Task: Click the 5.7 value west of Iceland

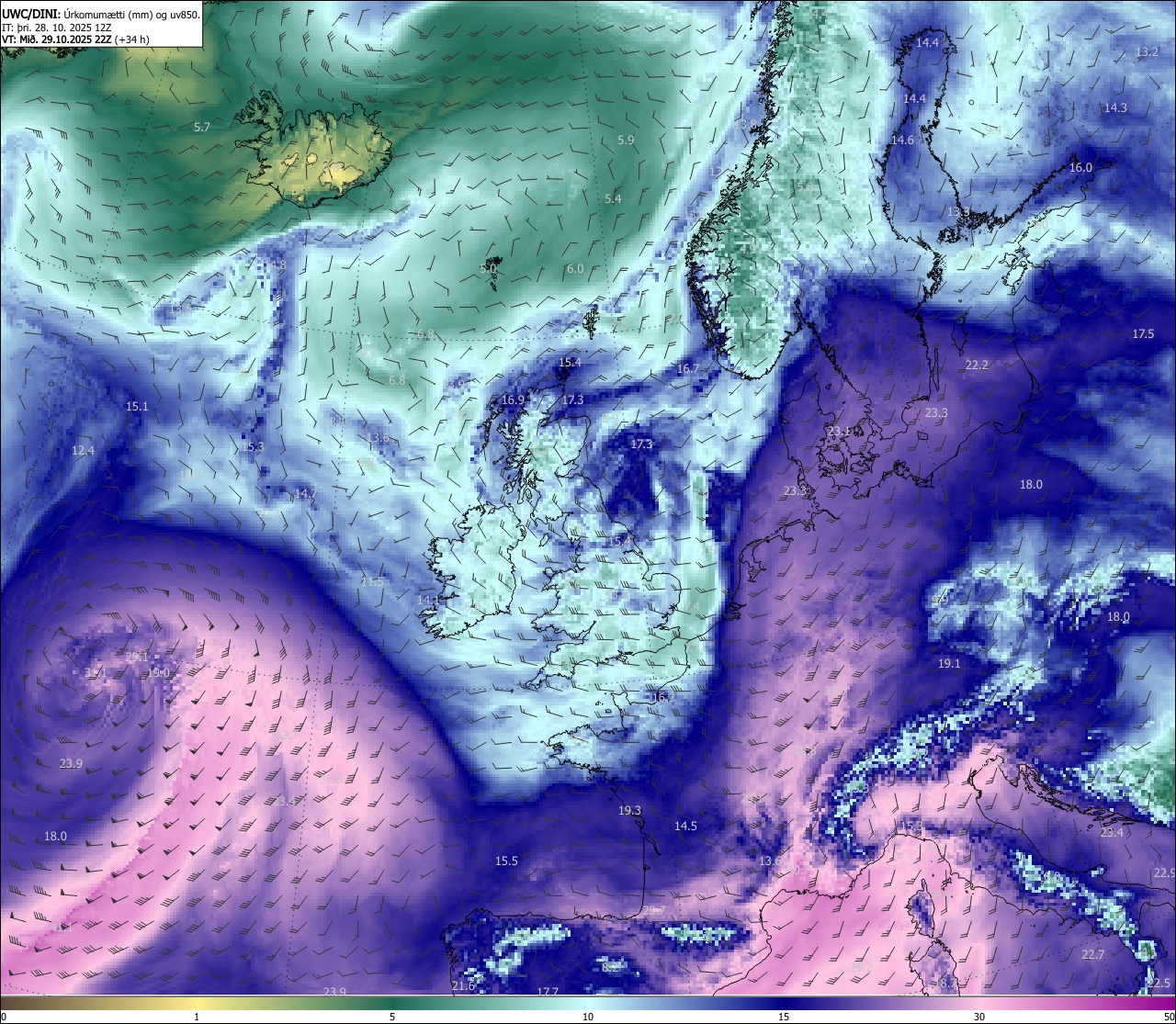Action: pyautogui.click(x=202, y=128)
